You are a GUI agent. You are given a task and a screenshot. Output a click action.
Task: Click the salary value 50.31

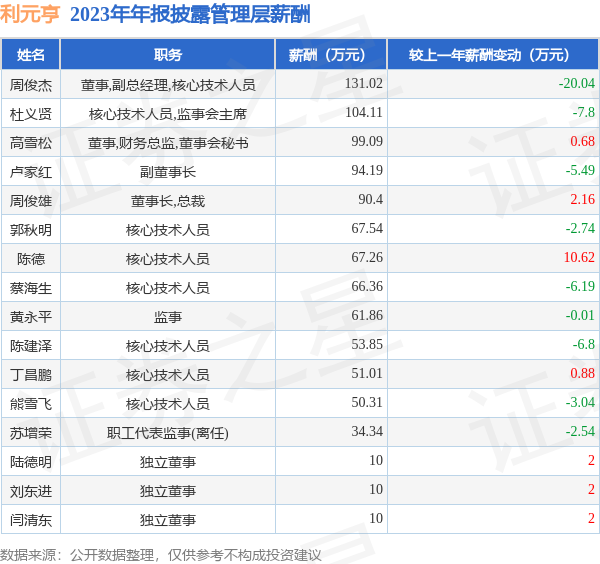[367, 403]
